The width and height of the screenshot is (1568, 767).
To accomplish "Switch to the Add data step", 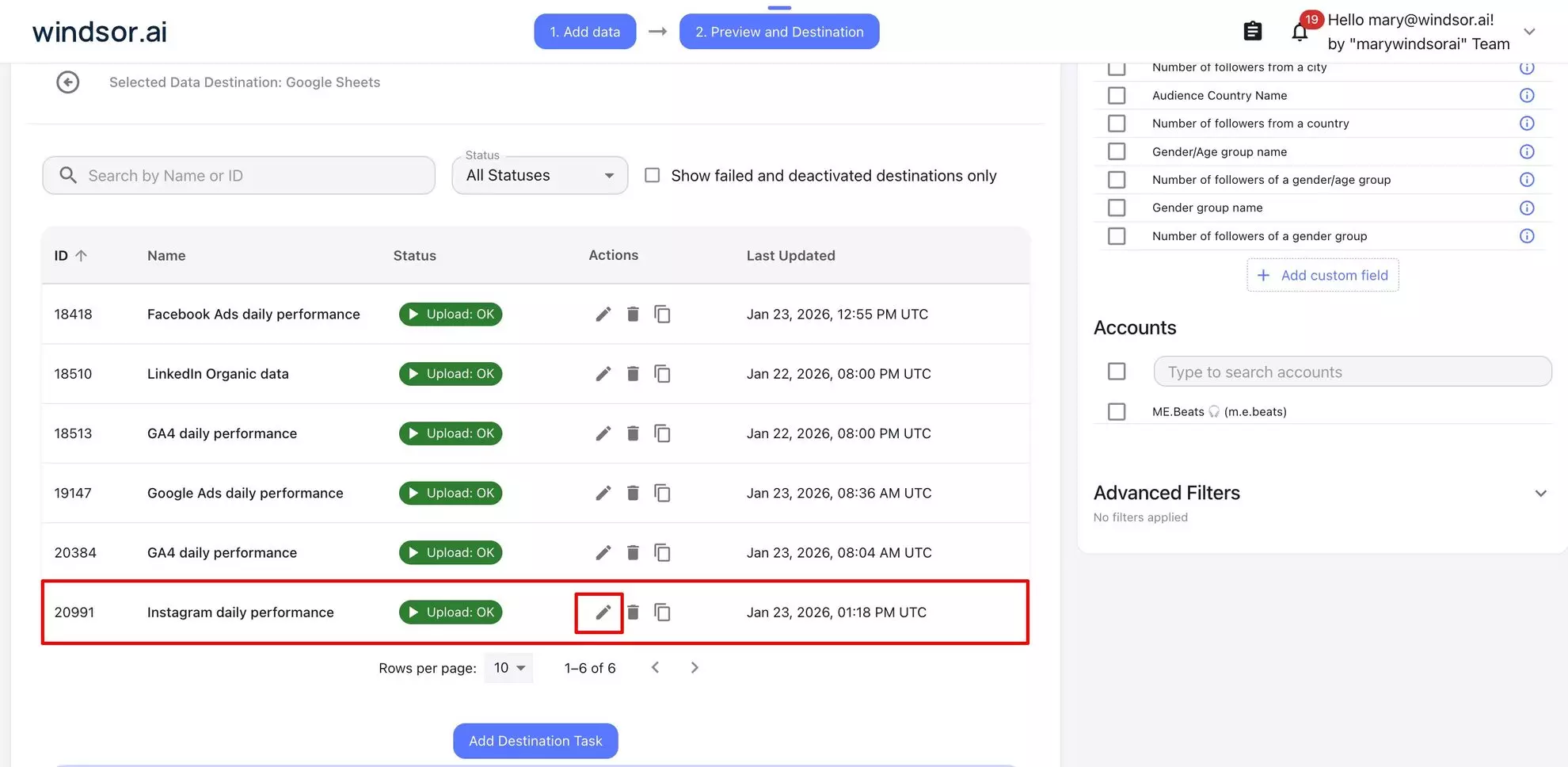I will click(585, 31).
